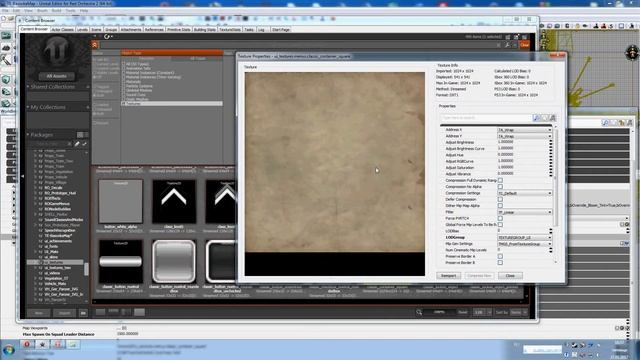
Task: Click the New button below the Packages tree
Action: coord(39,313)
